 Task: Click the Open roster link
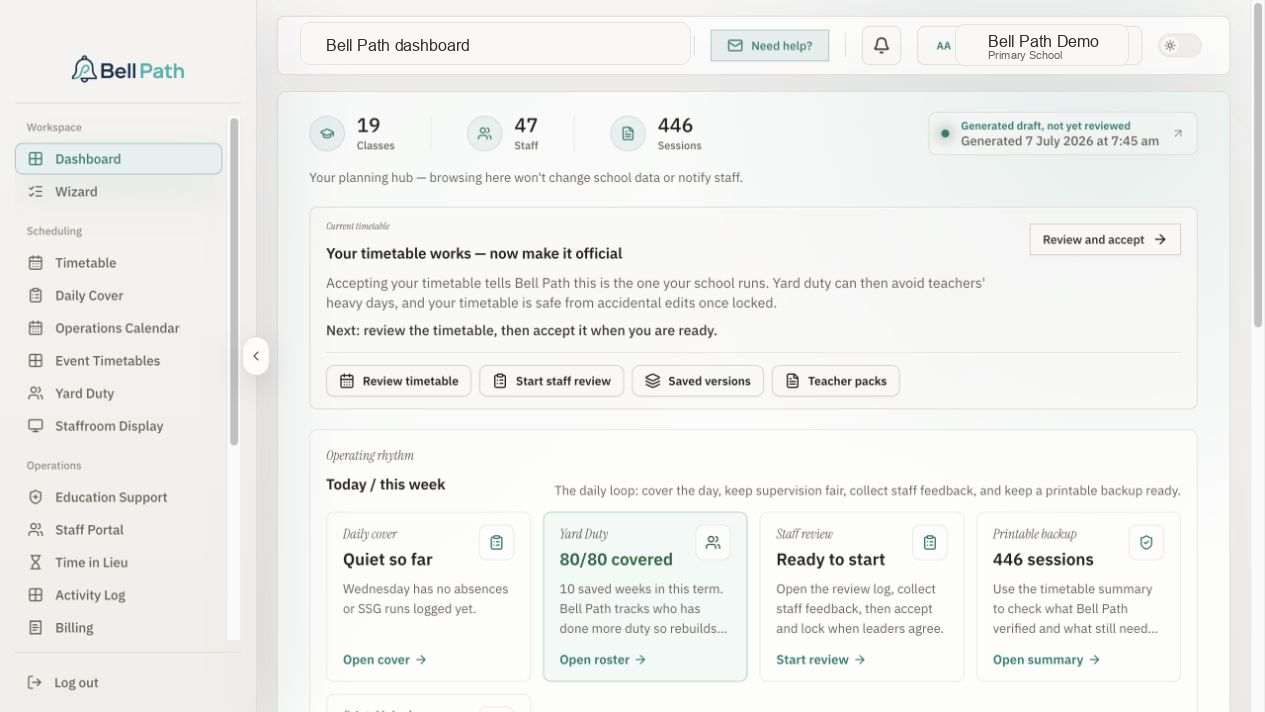tap(603, 660)
